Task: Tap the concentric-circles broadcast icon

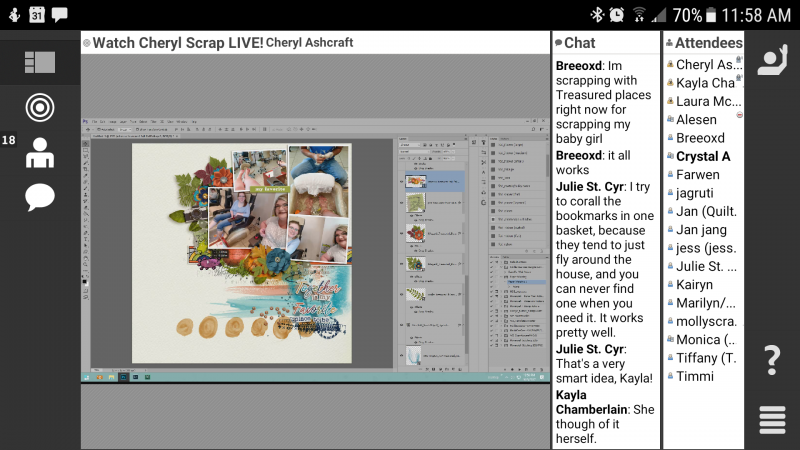Action: click(x=40, y=108)
